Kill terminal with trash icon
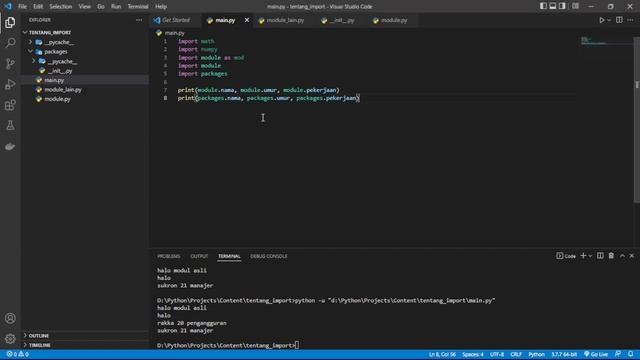The image size is (640, 360). click(x=611, y=256)
